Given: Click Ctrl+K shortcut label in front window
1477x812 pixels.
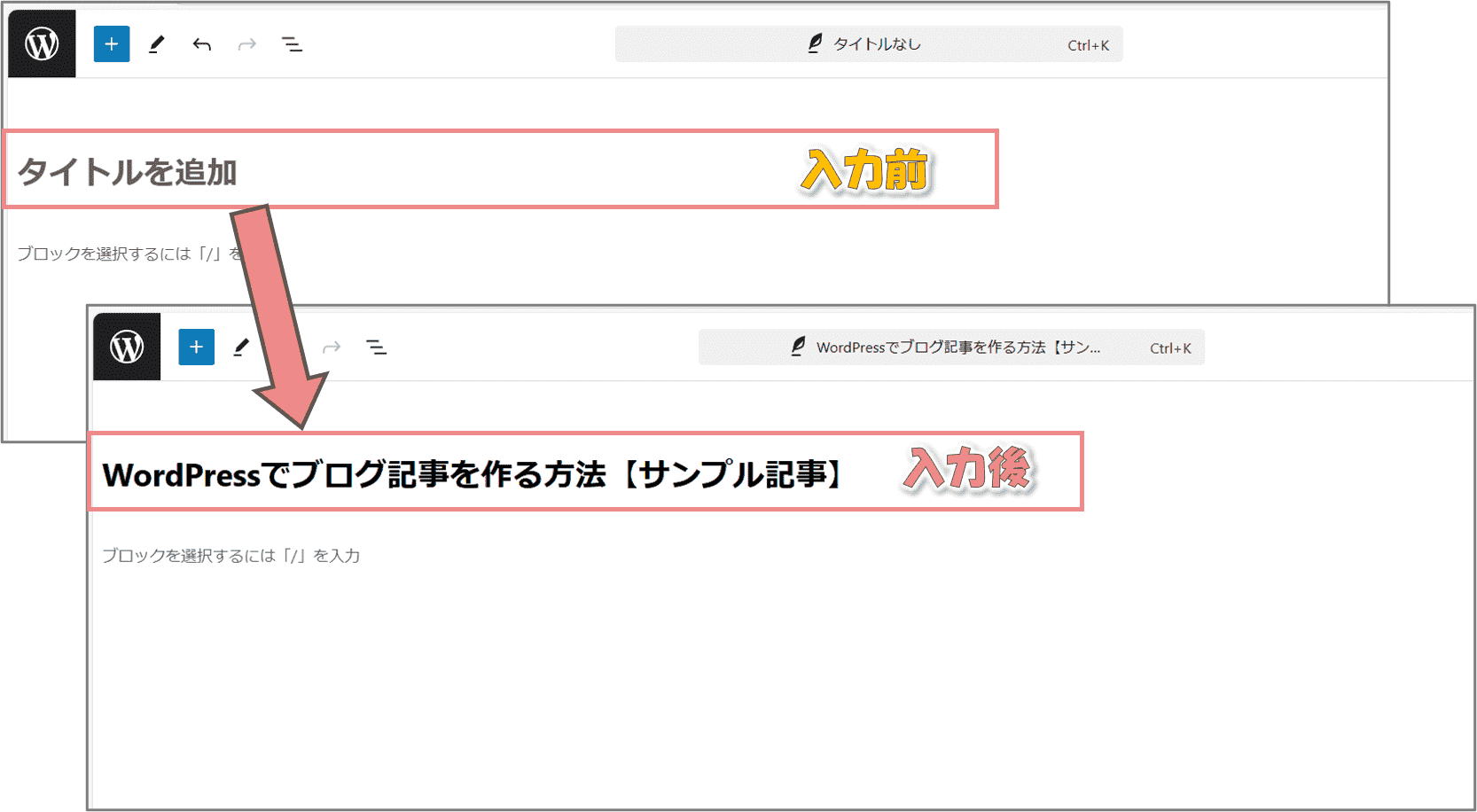Looking at the screenshot, I should pos(1170,348).
